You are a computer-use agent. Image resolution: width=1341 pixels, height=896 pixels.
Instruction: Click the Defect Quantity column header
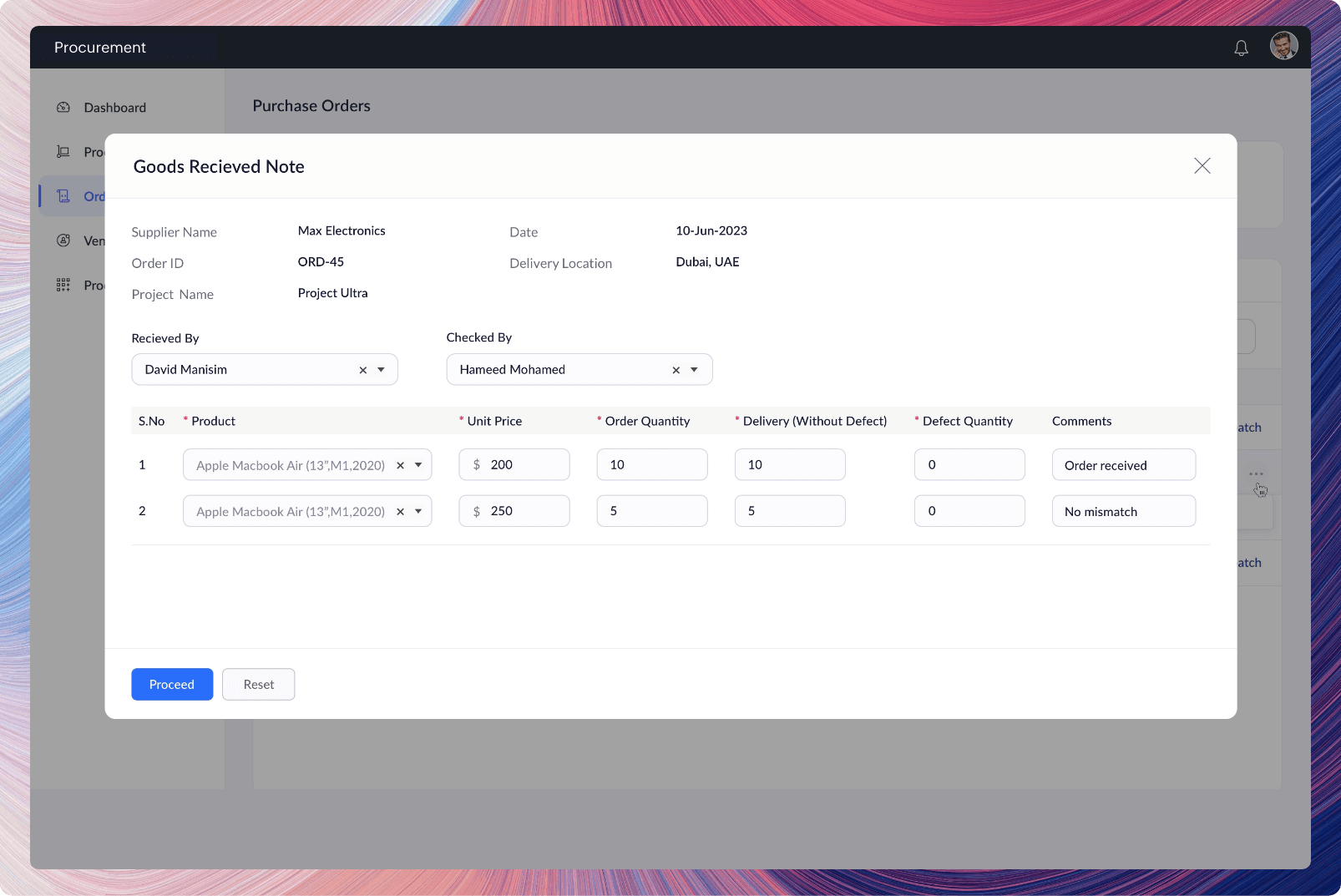(967, 421)
